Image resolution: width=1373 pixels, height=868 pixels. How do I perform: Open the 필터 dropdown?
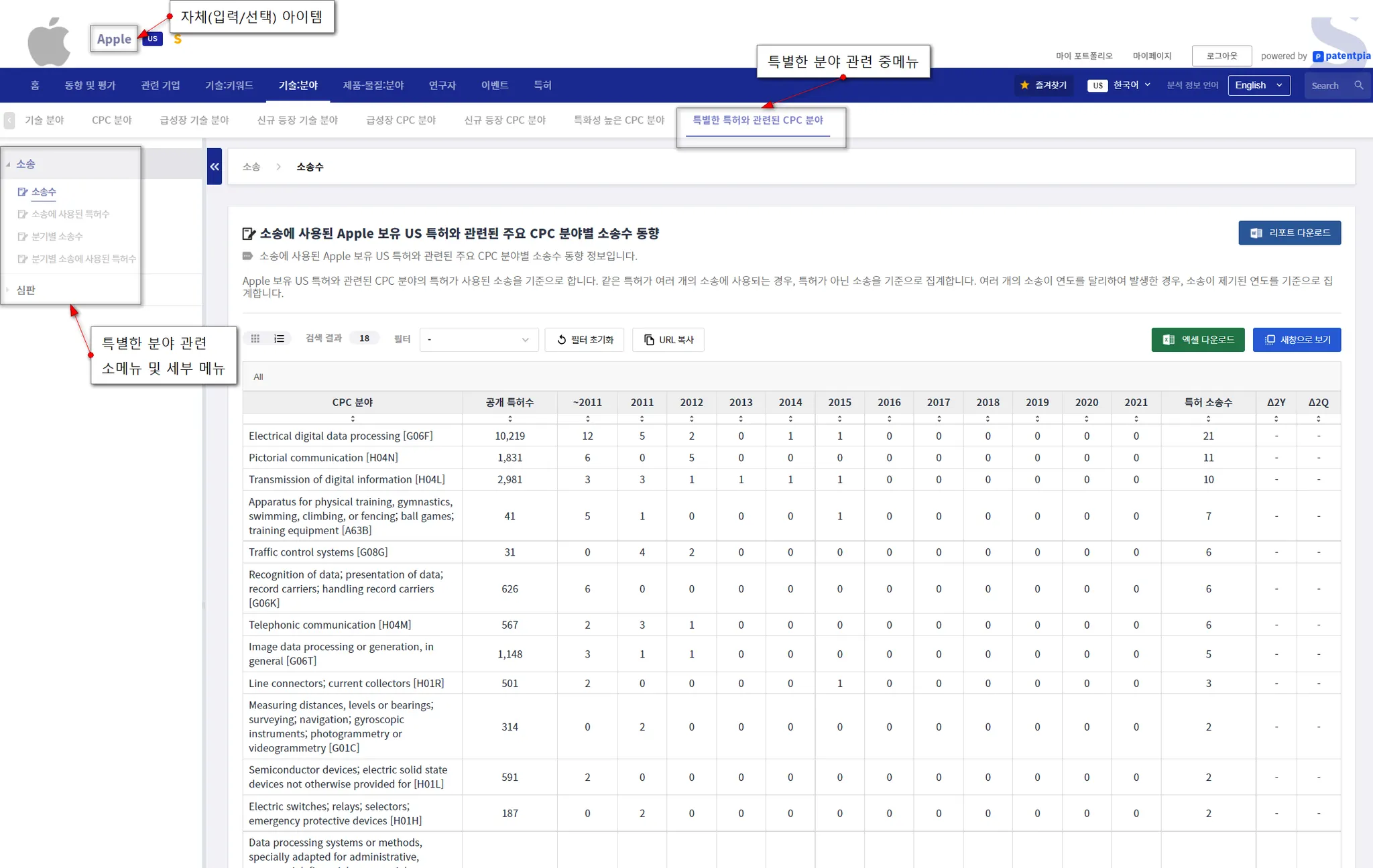pyautogui.click(x=479, y=340)
